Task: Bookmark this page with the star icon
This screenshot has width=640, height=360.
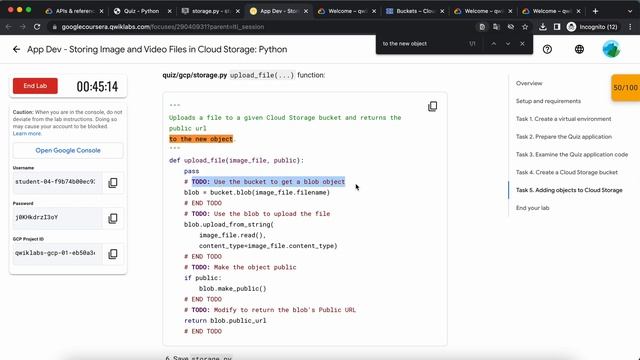Action: [x=525, y=27]
